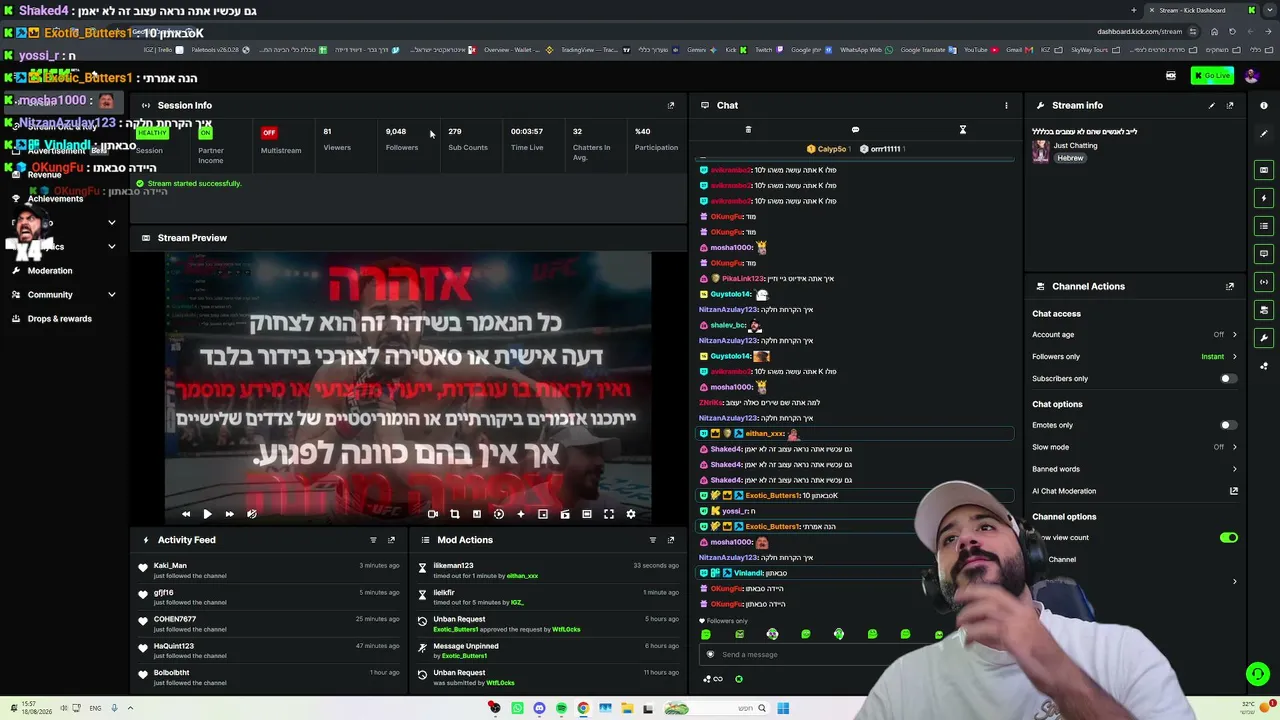The width and height of the screenshot is (1280, 720).
Task: Click the info icon in right sidebar
Action: tap(1264, 105)
